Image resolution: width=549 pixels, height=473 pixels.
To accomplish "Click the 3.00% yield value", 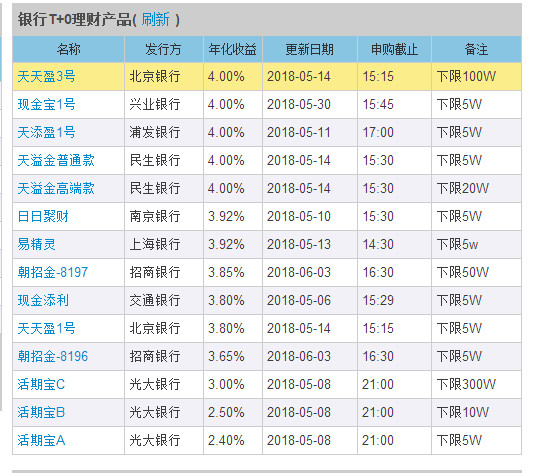I will pos(226,384).
